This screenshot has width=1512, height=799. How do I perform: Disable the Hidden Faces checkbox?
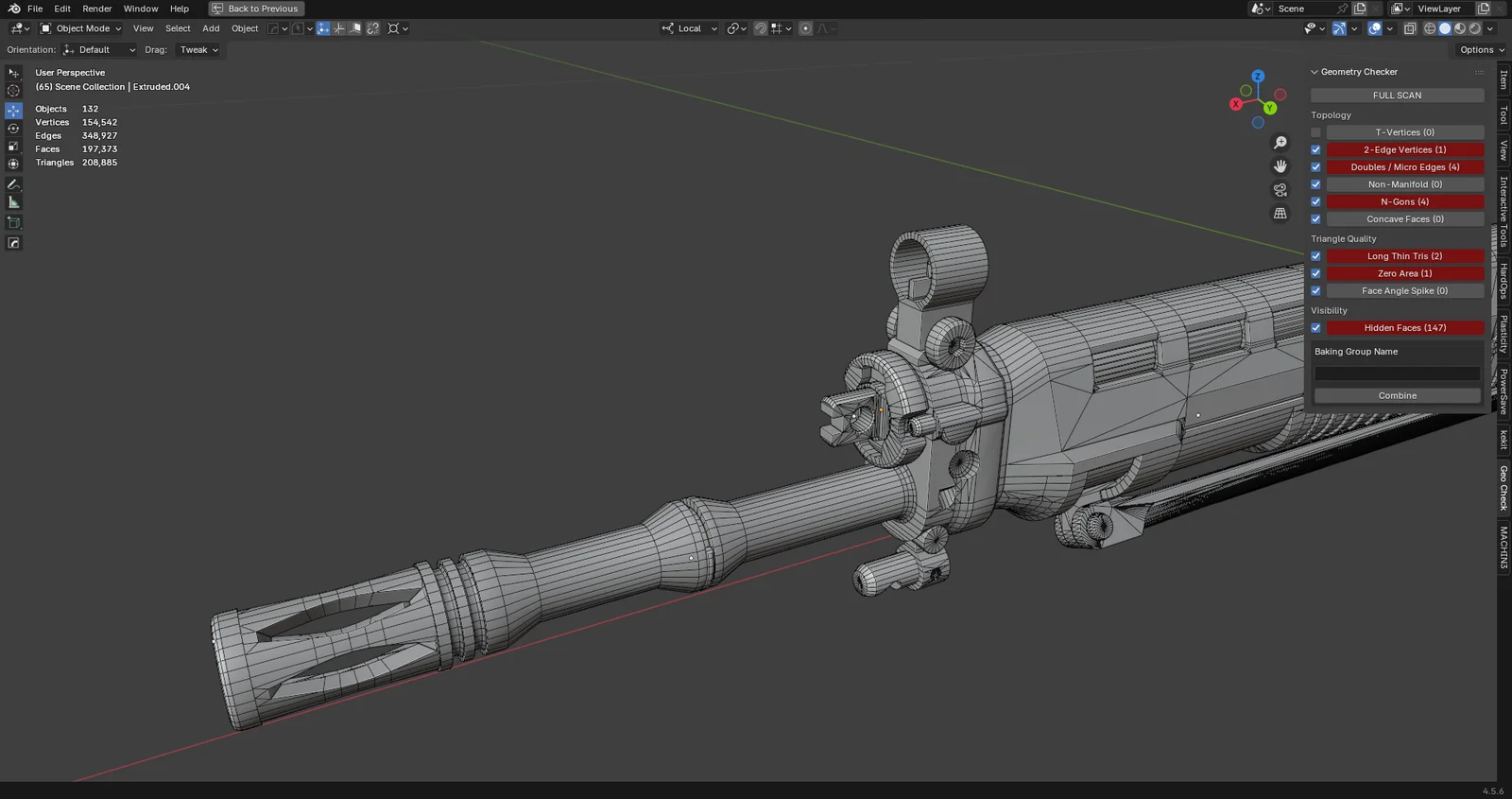pos(1315,328)
